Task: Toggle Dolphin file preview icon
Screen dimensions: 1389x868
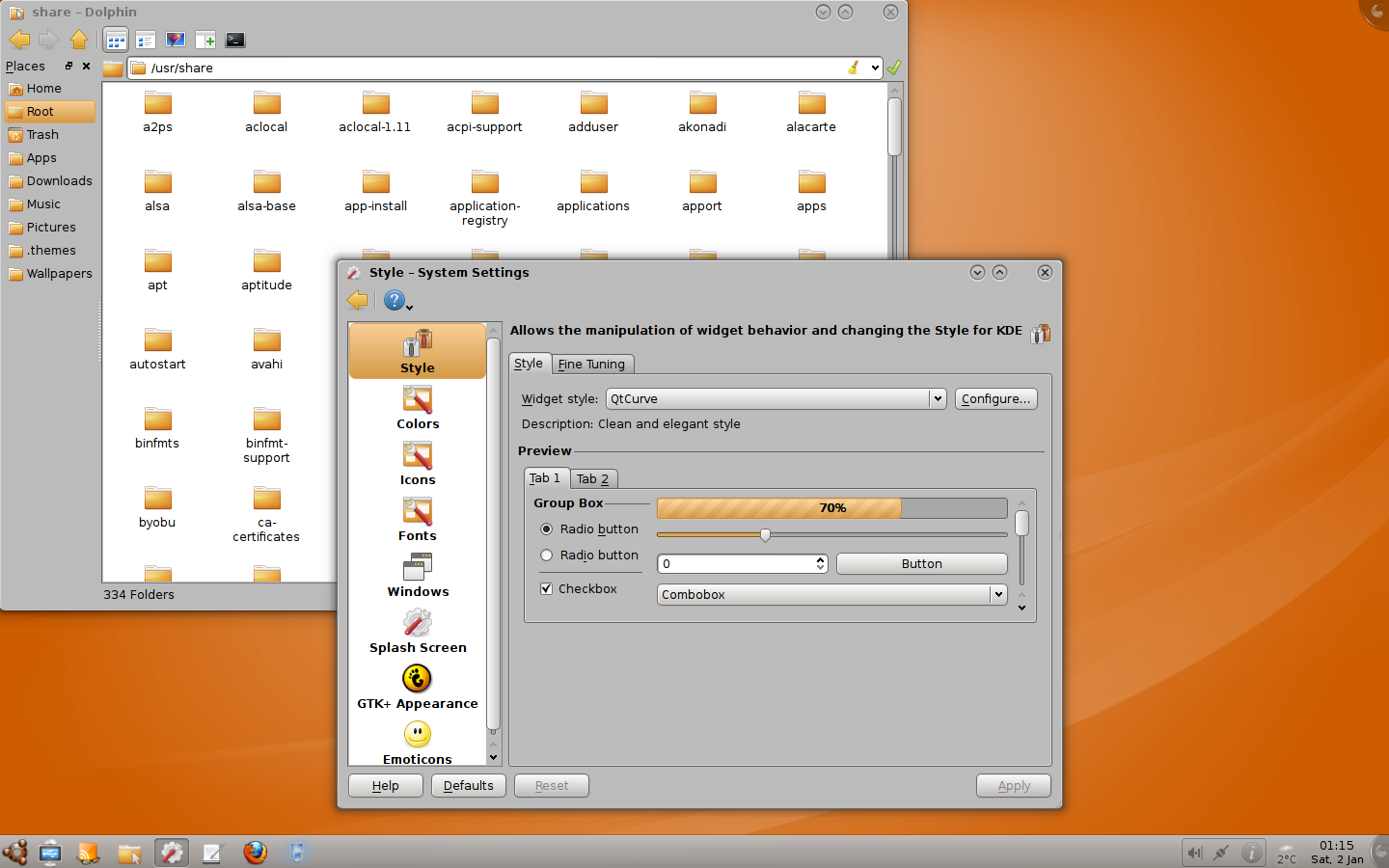Action: [176, 41]
